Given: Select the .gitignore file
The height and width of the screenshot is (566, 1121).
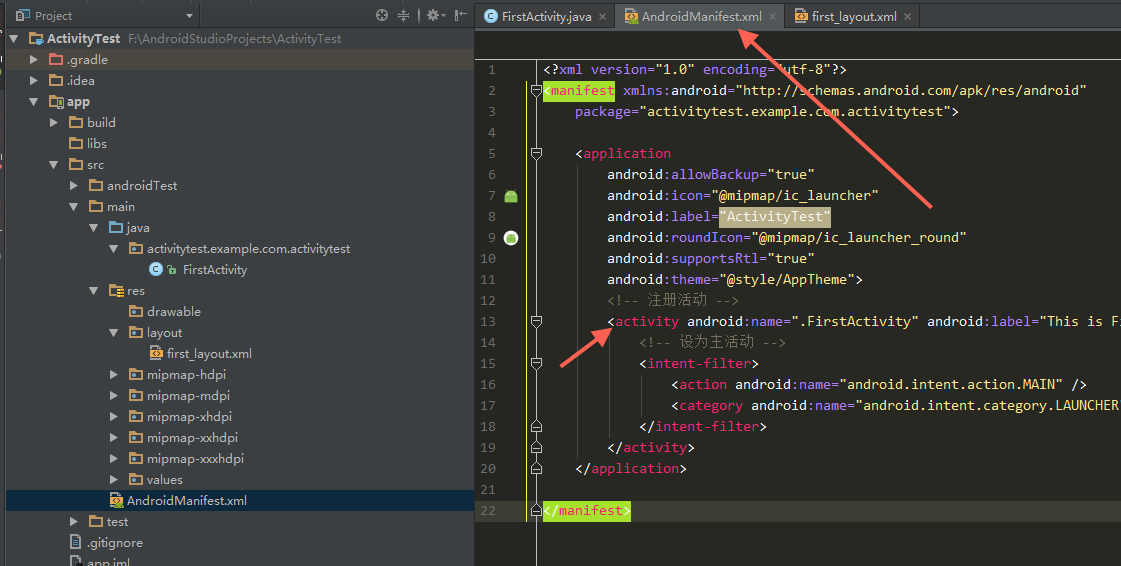Looking at the screenshot, I should [114, 543].
